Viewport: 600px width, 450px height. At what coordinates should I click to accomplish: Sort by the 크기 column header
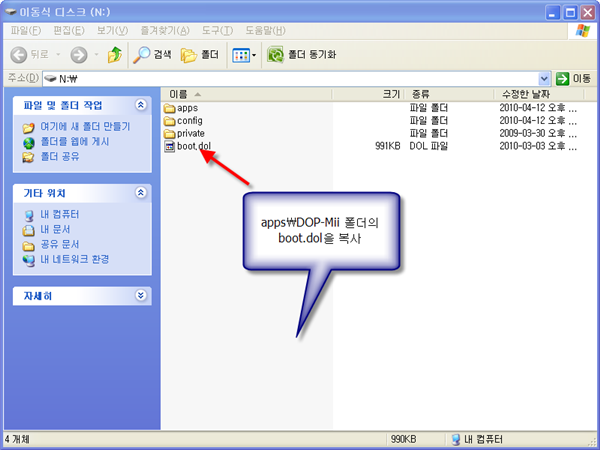pyautogui.click(x=367, y=94)
